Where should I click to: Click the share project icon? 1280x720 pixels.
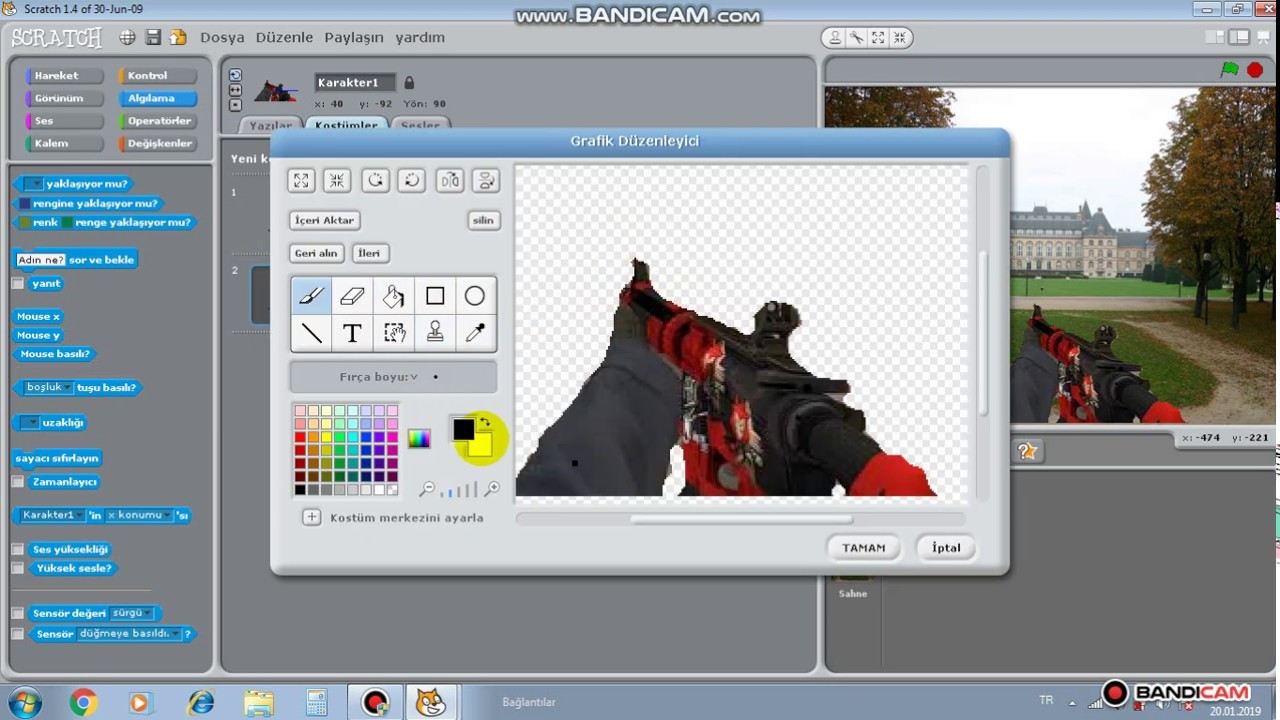tap(178, 37)
